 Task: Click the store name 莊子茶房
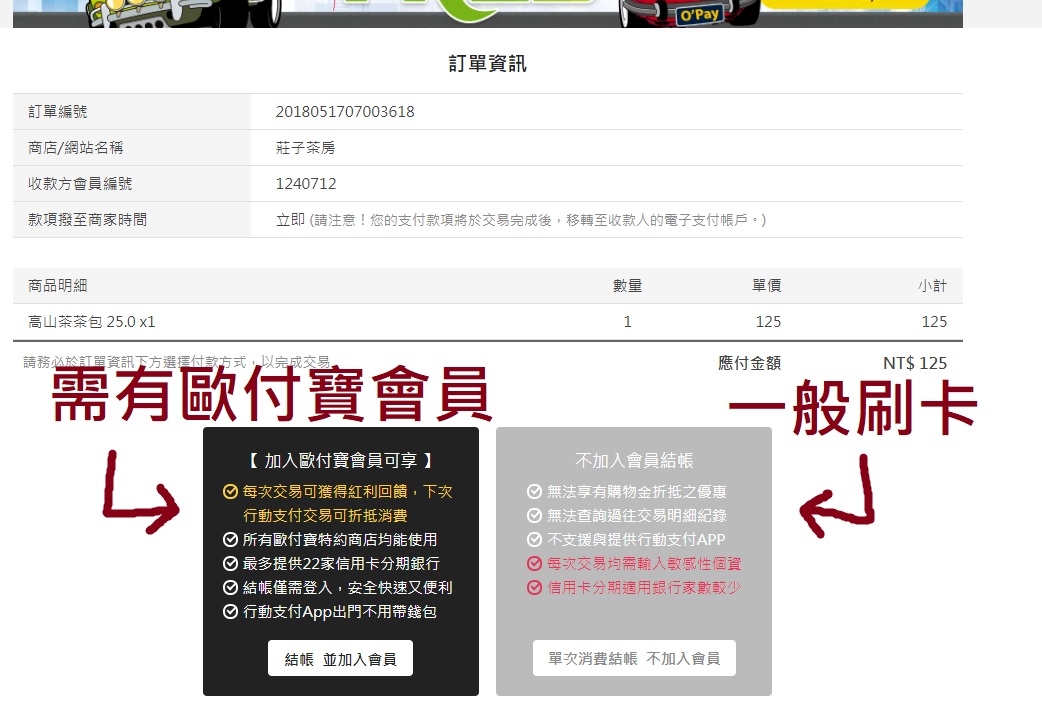pos(305,148)
